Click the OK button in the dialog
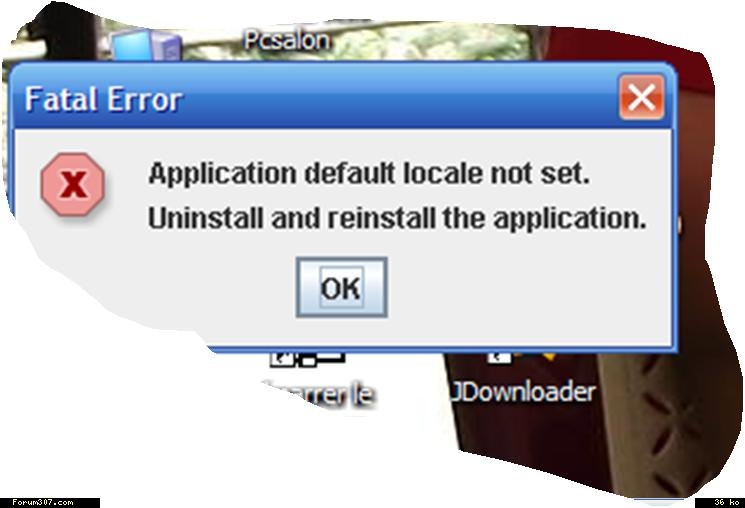This screenshot has width=745, height=508. 342,288
